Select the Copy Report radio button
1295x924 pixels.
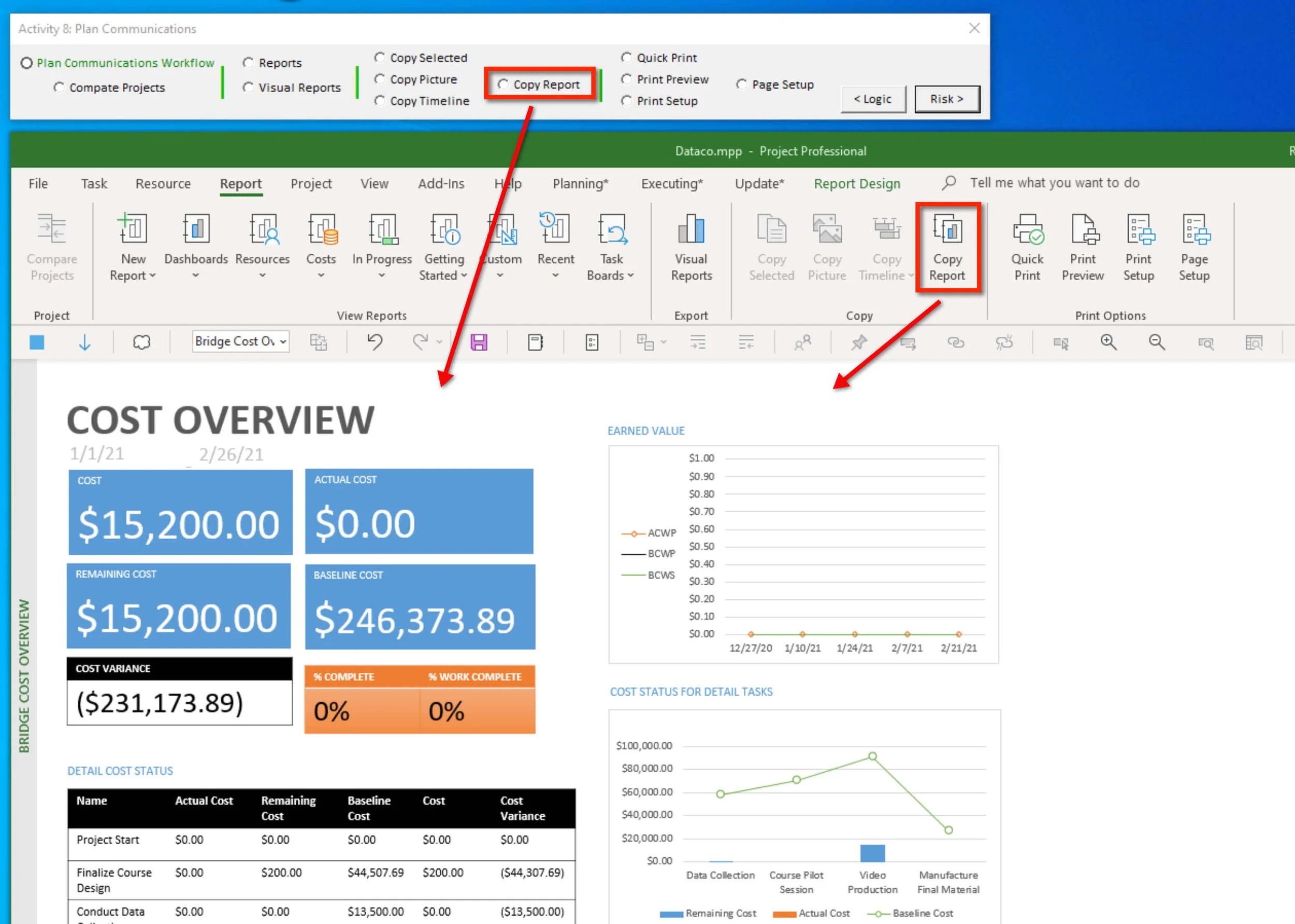pos(503,85)
